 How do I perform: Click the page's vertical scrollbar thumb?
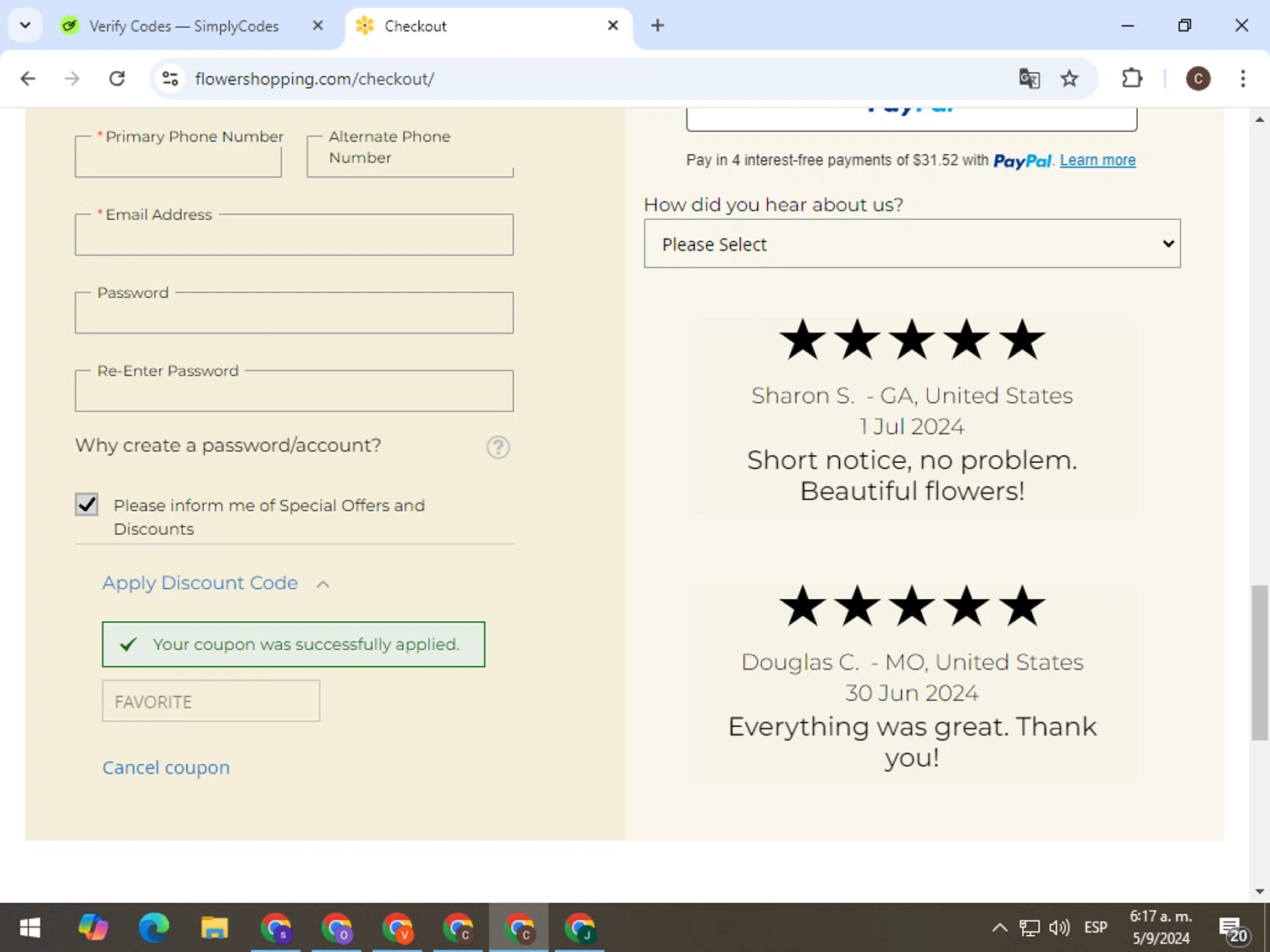(x=1260, y=662)
